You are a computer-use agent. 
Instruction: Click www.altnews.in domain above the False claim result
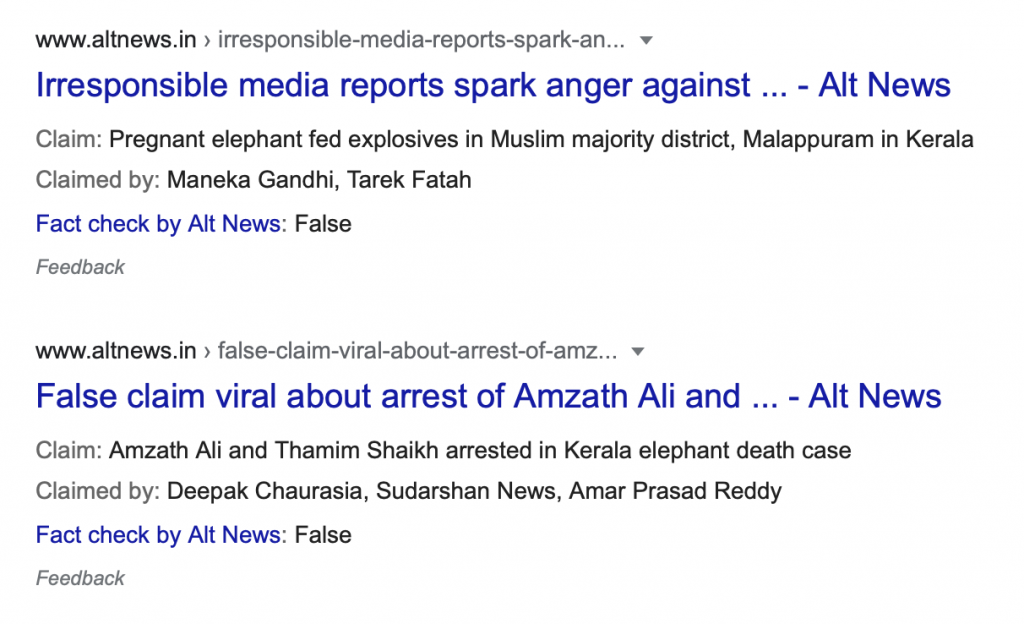coord(115,352)
